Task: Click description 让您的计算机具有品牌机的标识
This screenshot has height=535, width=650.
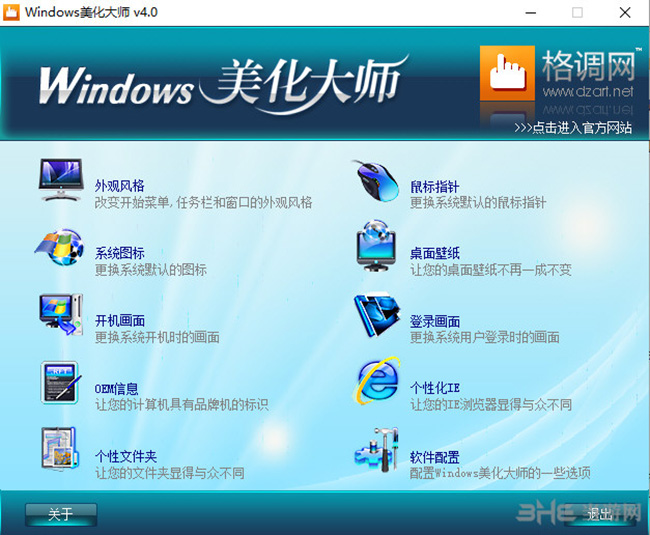Action: point(182,405)
